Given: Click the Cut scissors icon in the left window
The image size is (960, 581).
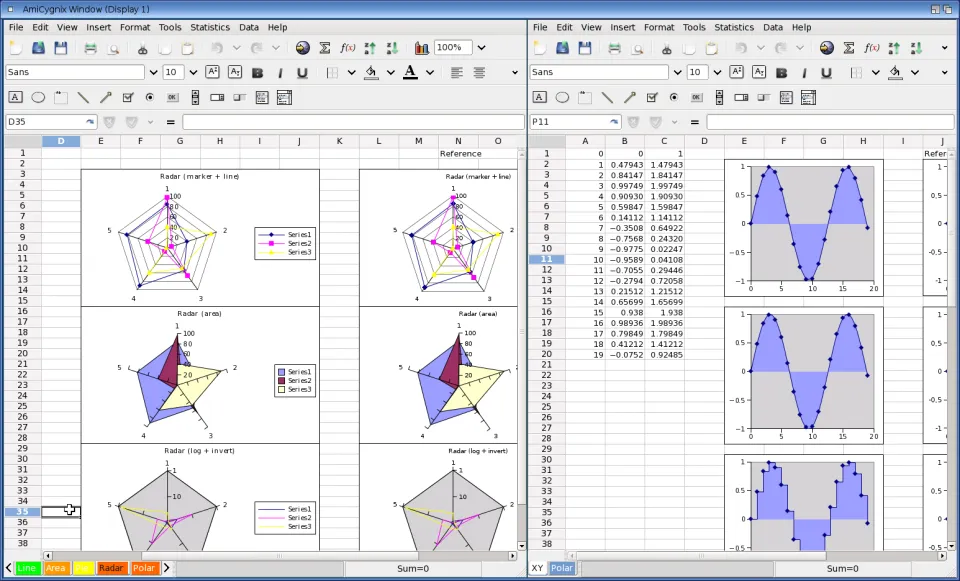Looking at the screenshot, I should (142, 48).
